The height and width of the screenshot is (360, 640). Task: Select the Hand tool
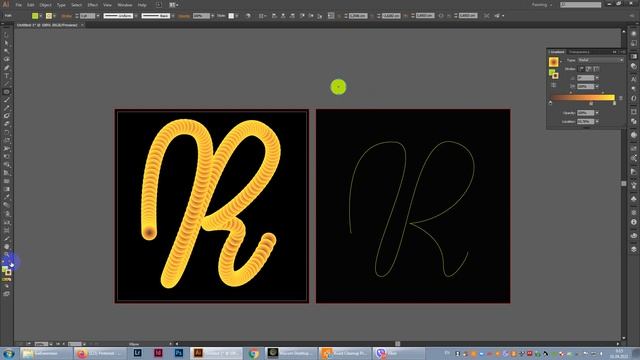pos(6,247)
